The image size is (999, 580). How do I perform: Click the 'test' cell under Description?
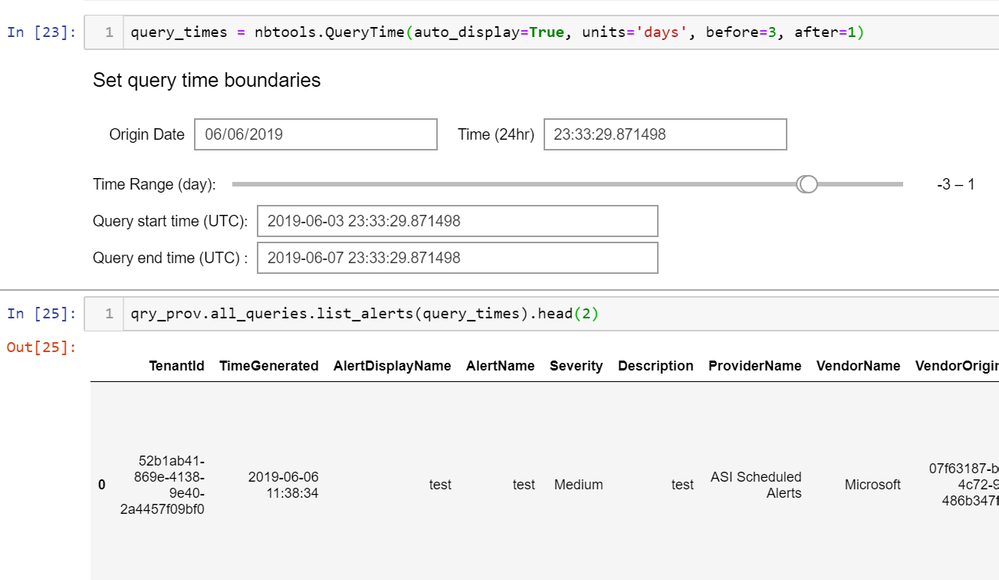click(682, 485)
